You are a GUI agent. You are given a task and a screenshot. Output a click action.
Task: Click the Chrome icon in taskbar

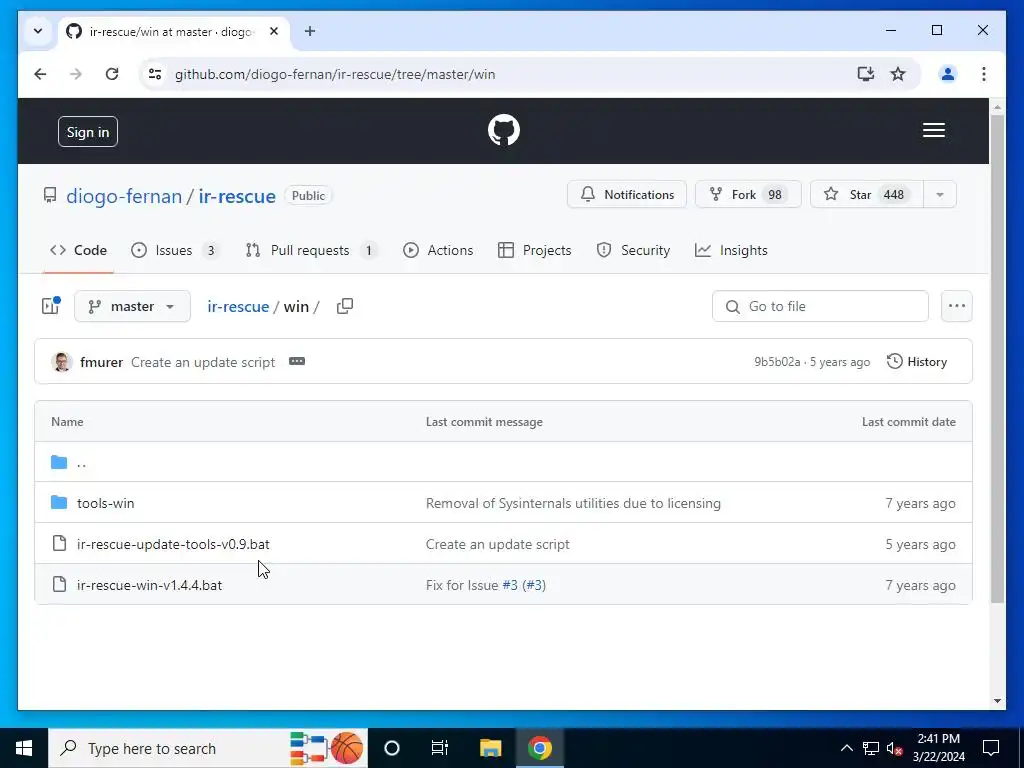click(x=540, y=748)
